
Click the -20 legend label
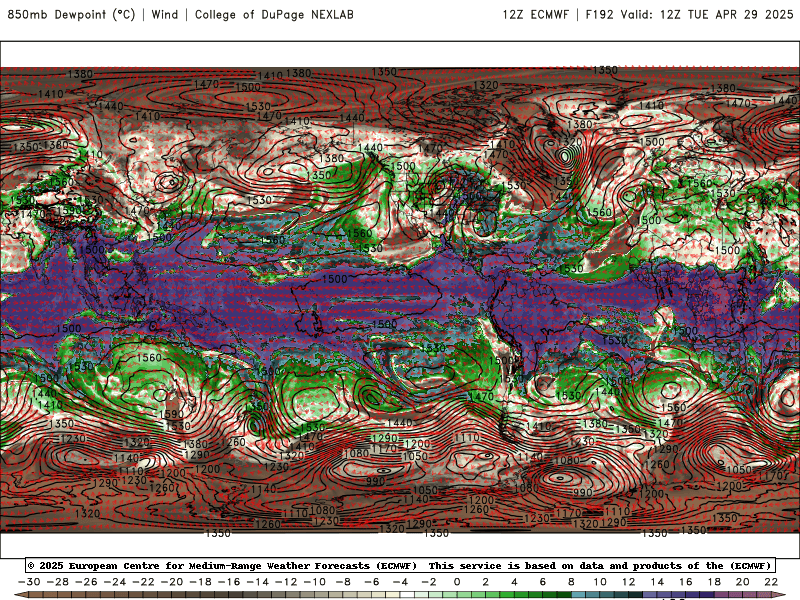[172, 582]
